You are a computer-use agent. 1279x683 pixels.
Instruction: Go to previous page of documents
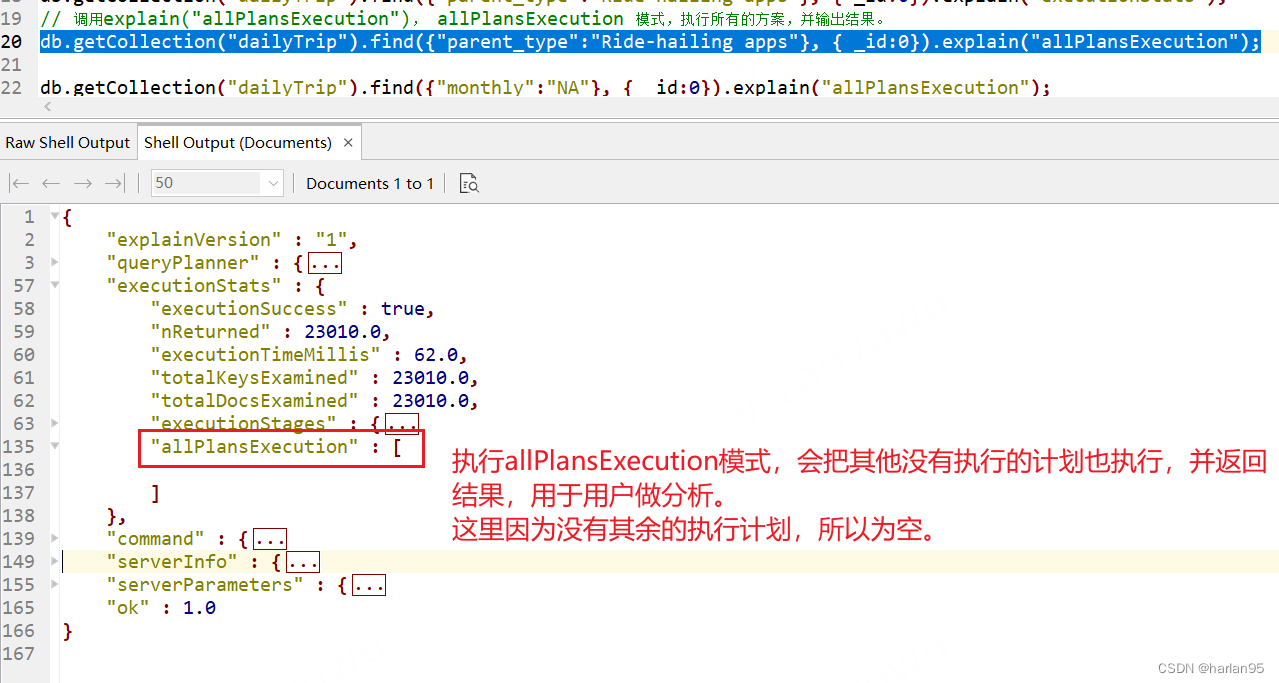51,183
